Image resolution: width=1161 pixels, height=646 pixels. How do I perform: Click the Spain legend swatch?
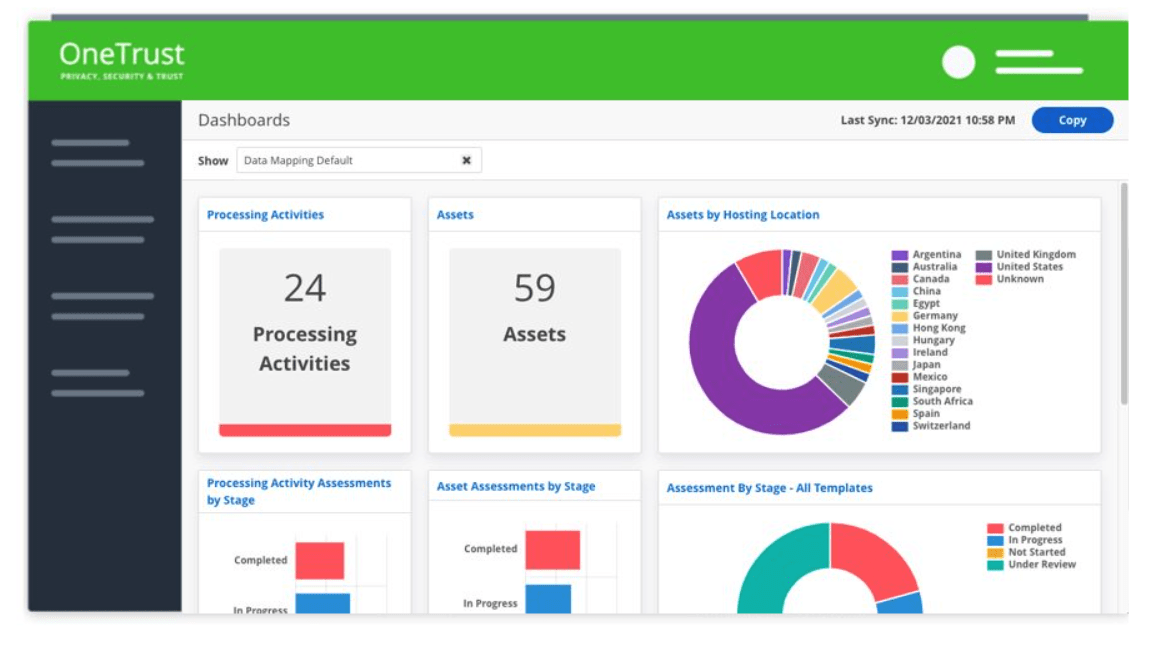[900, 414]
